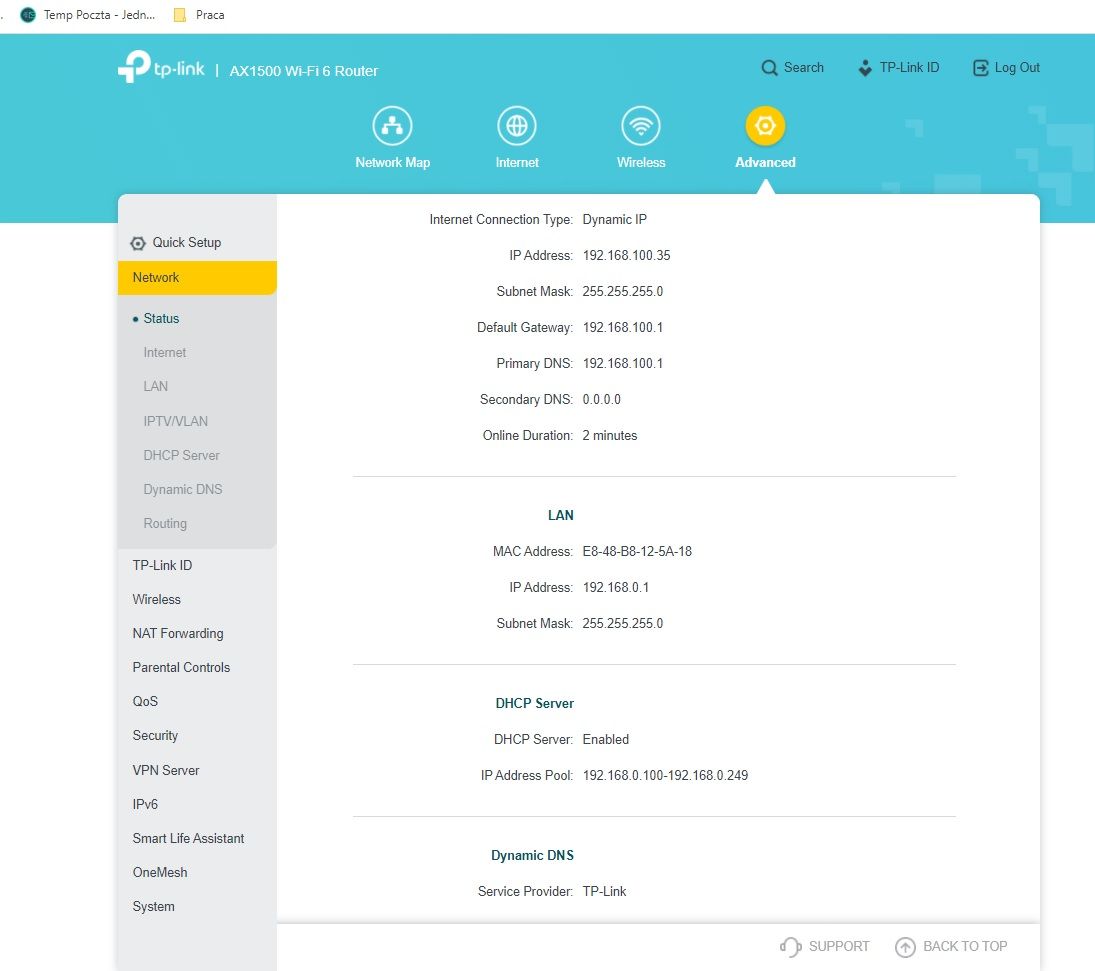Open Quick Setup in the sidebar
The height and width of the screenshot is (971, 1095).
pyautogui.click(x=186, y=242)
